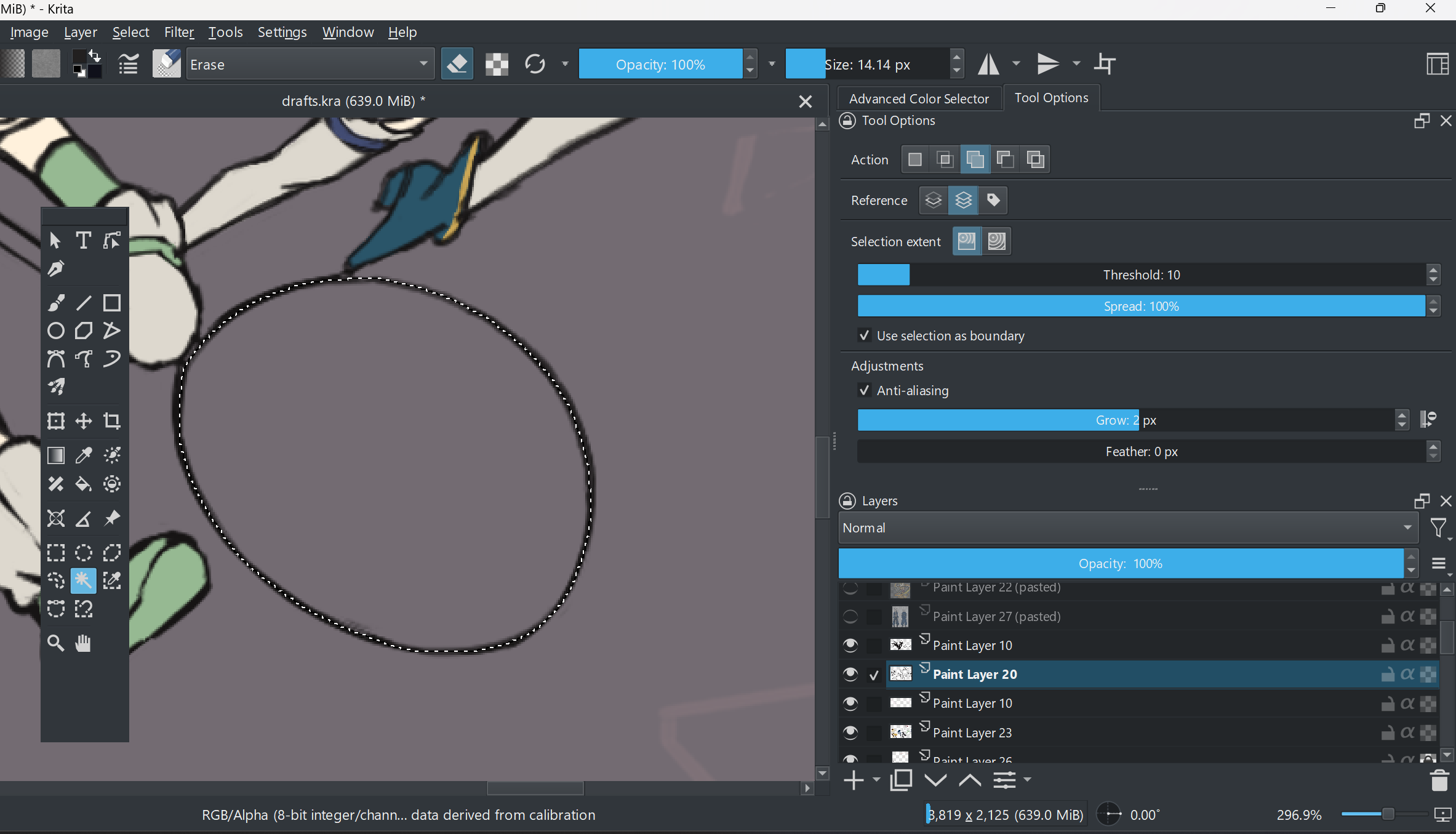
Task: Switch to Advanced Color Selector tab
Action: tap(919, 98)
